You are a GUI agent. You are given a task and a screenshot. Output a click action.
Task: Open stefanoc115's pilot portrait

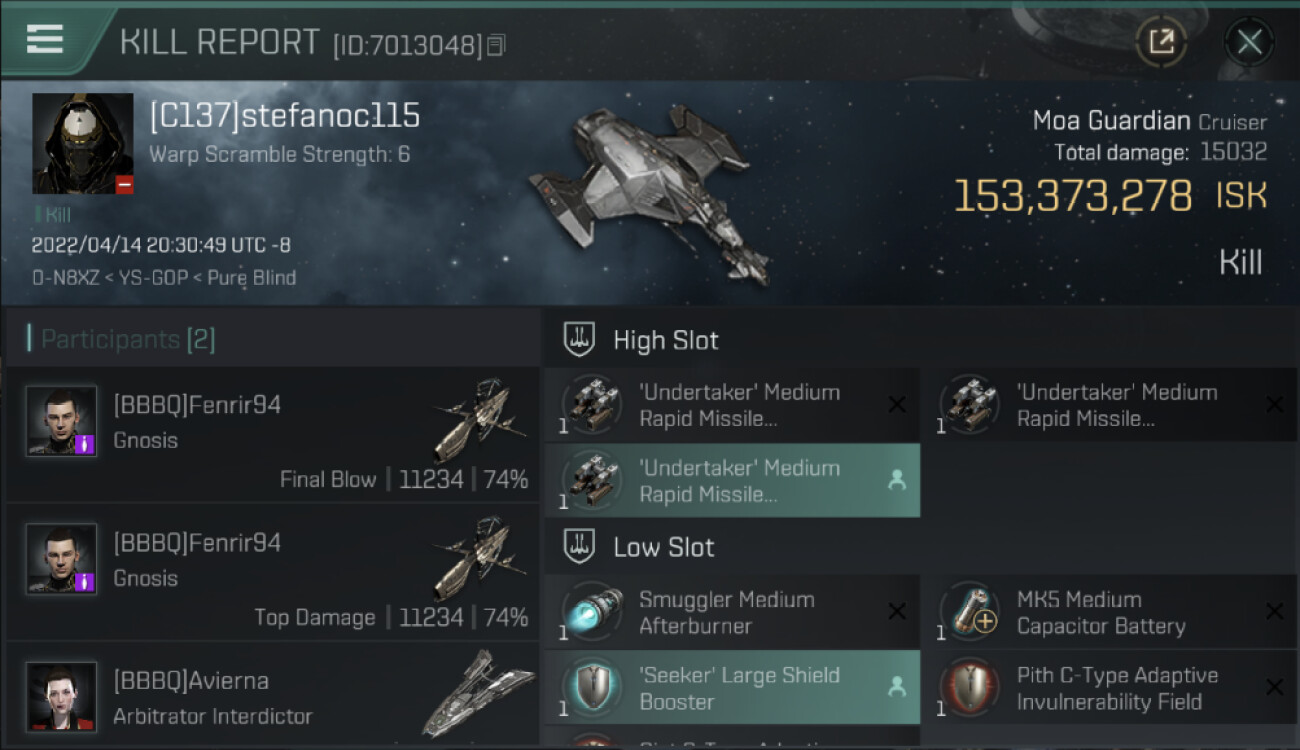pos(83,143)
